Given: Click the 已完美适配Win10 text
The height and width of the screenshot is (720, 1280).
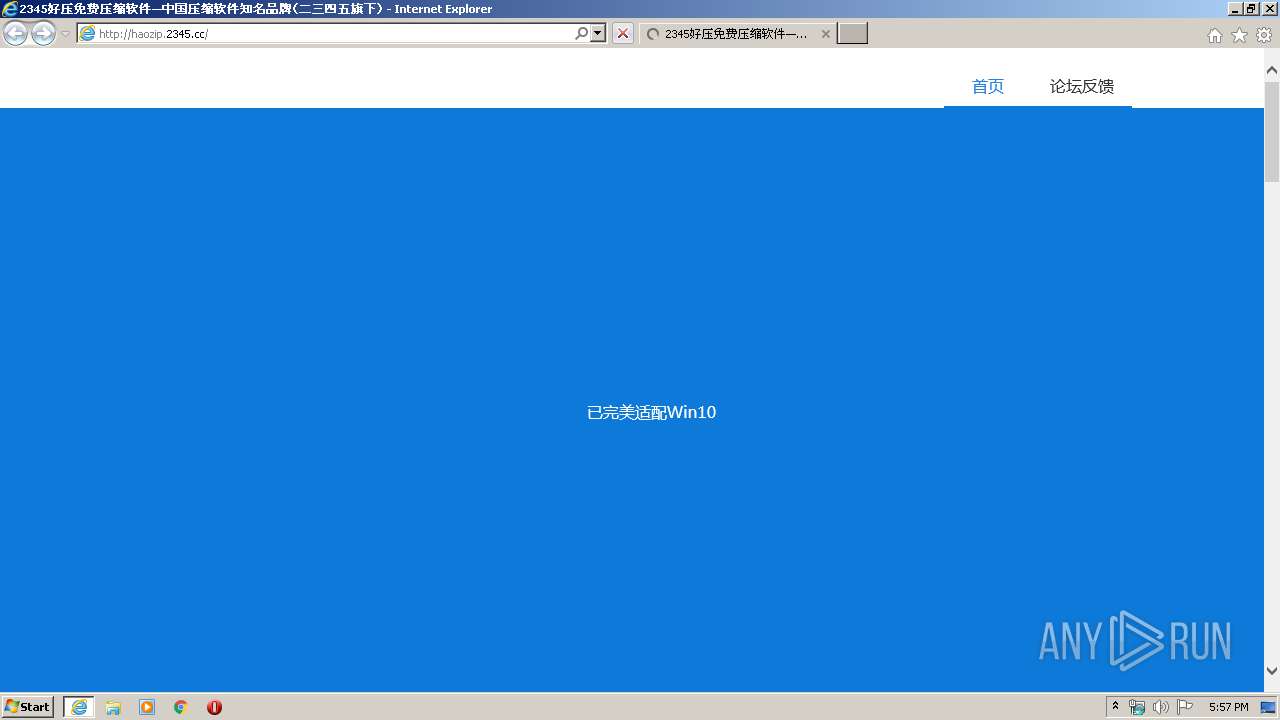Looking at the screenshot, I should 651,412.
